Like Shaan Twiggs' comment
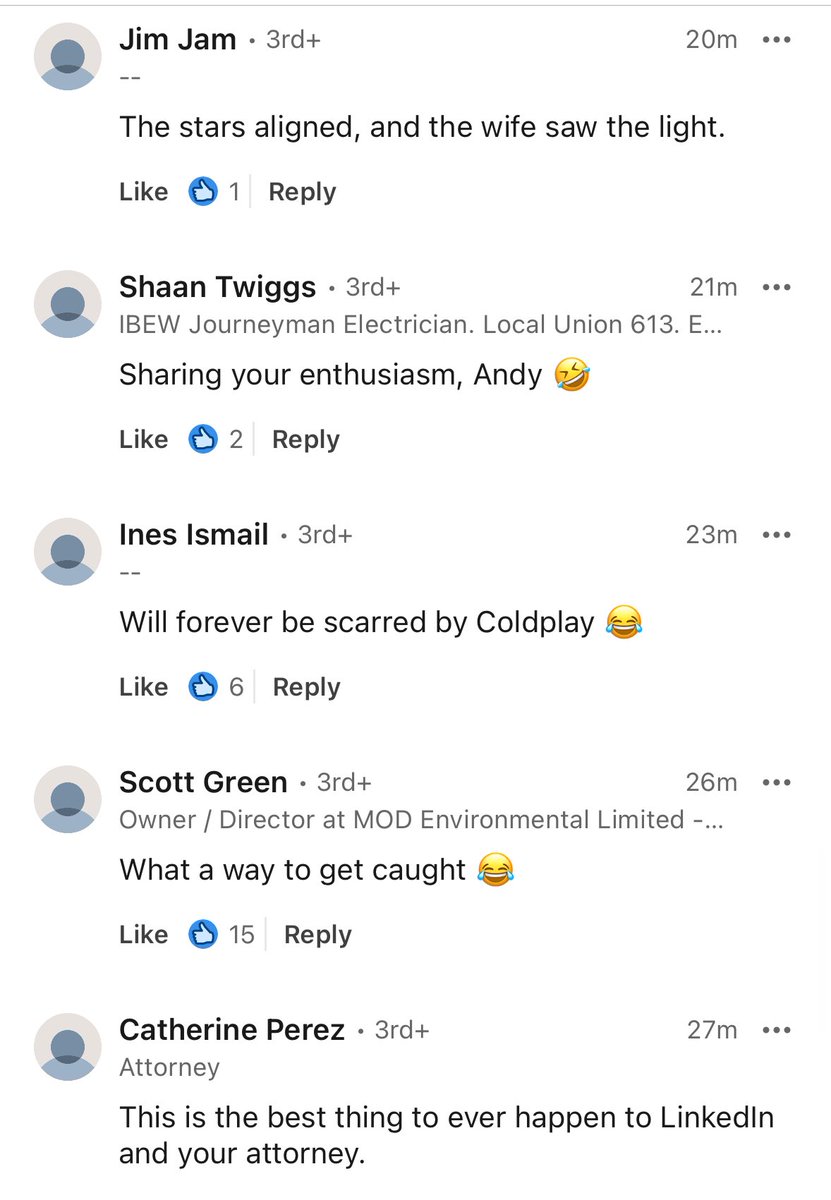 pos(143,439)
